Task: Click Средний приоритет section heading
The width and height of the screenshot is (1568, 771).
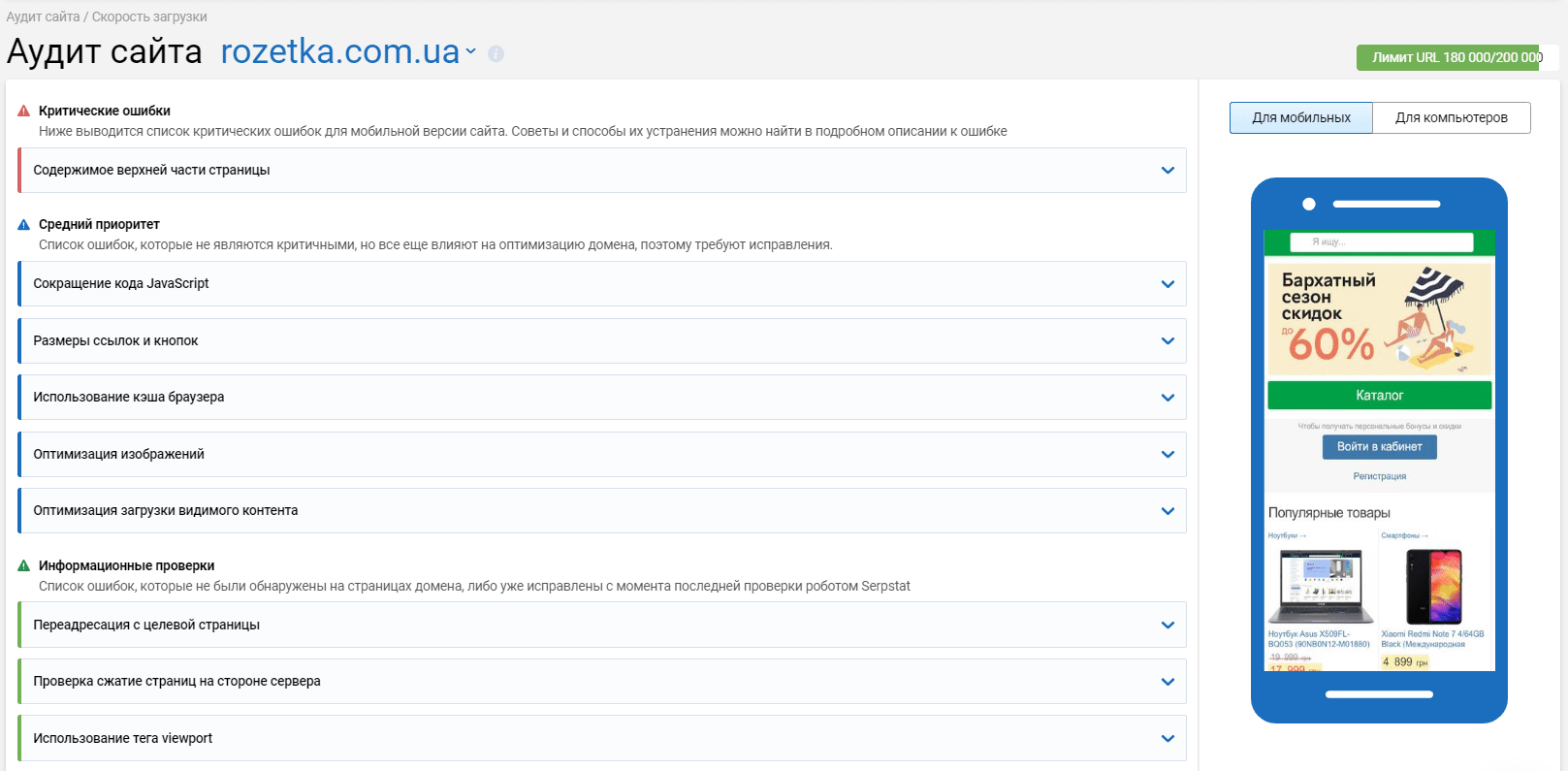Action: (x=99, y=224)
